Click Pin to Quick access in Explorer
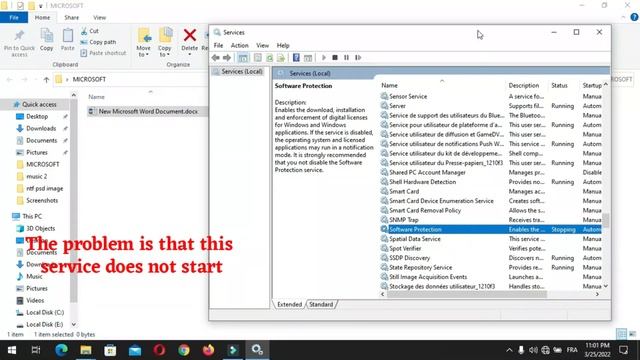Viewport: 640px width, 360px height. coord(19,43)
